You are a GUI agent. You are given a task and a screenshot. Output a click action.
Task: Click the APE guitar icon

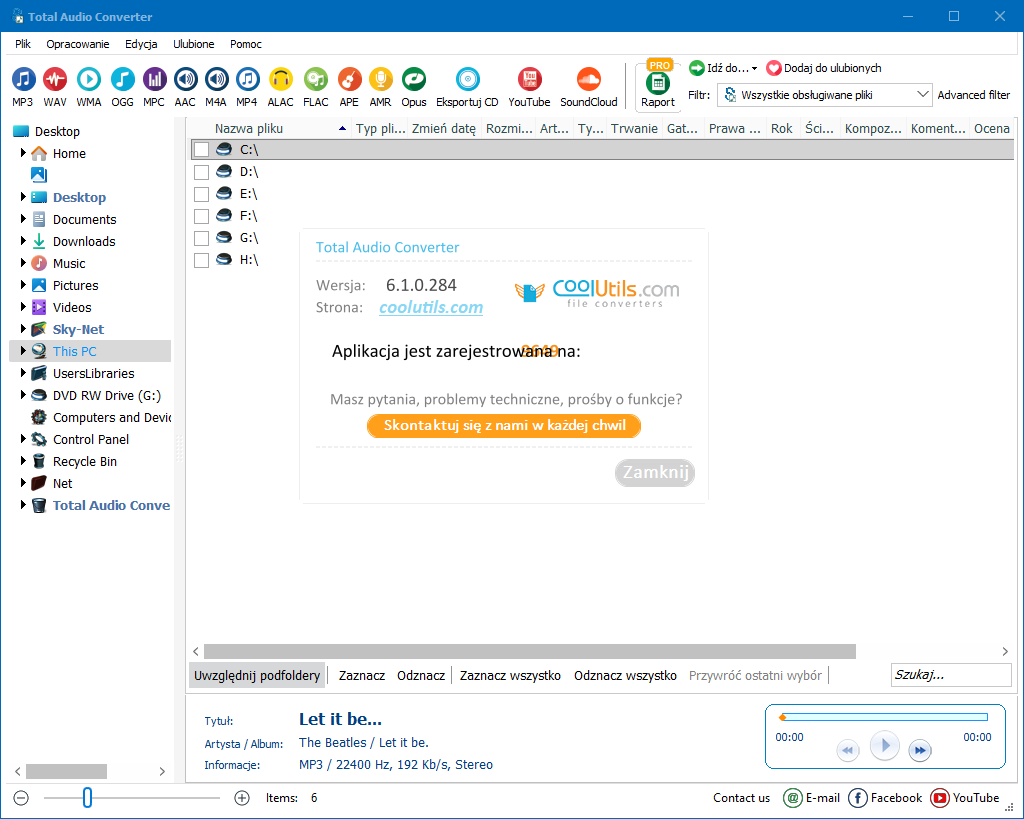(x=349, y=80)
